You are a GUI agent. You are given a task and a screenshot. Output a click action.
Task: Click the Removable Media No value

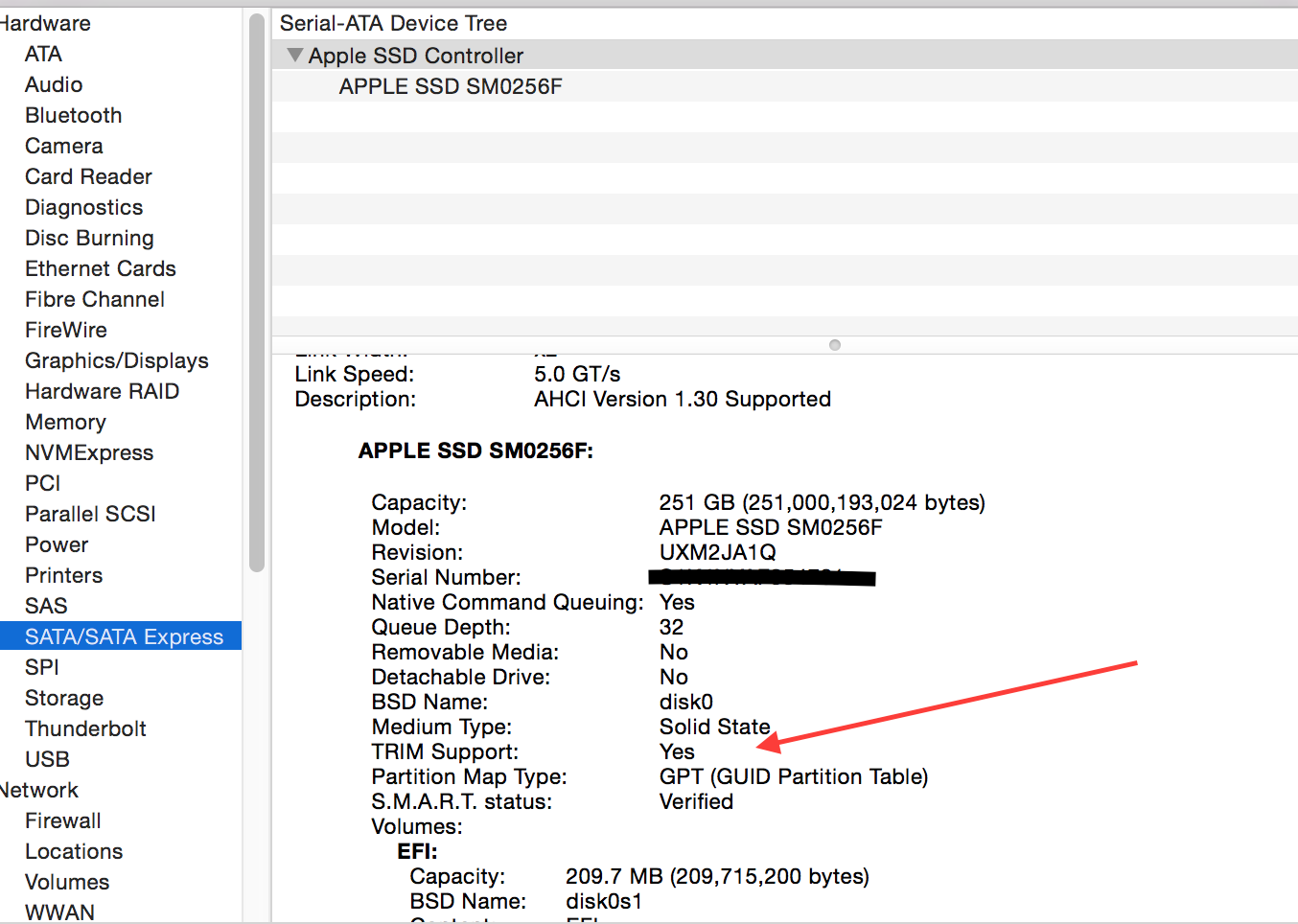click(x=674, y=652)
